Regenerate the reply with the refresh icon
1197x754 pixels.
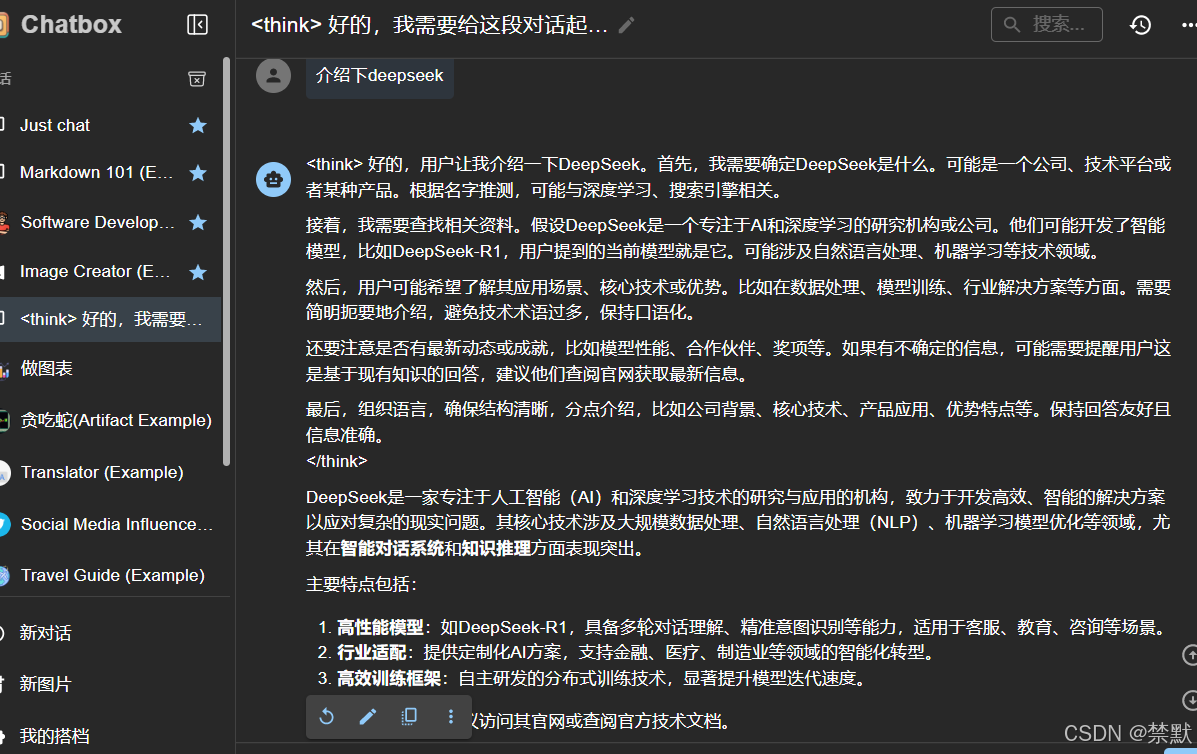tap(327, 717)
